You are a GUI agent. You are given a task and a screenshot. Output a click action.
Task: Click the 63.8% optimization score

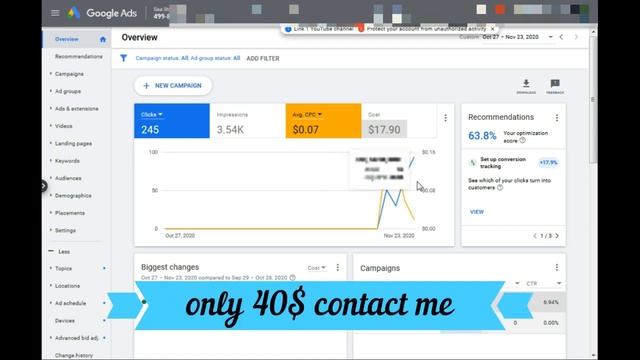482,136
